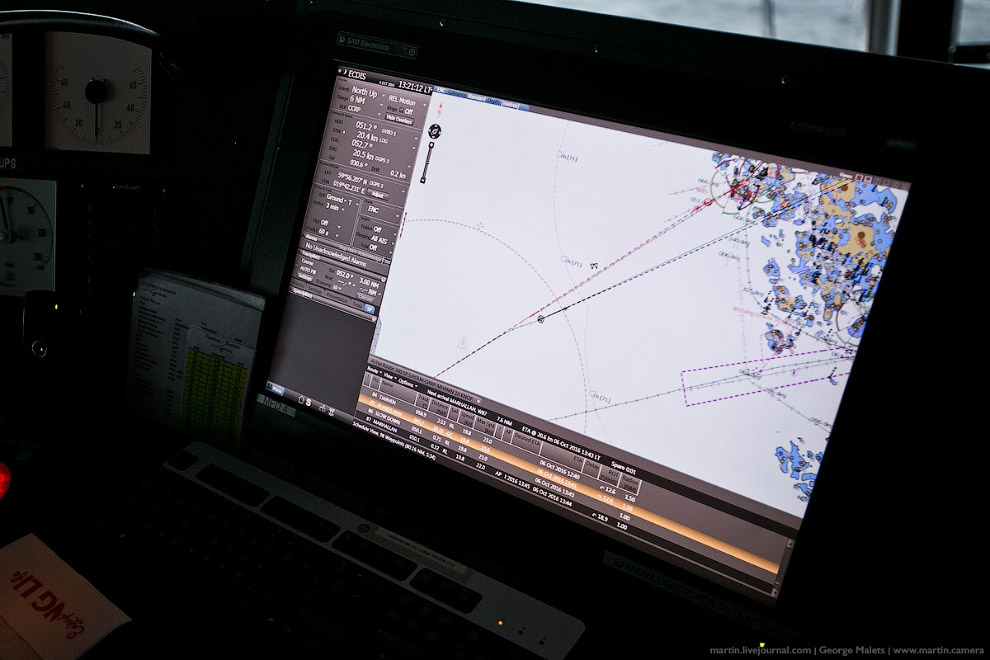Click the blue SP icon in the speed panel

coord(370,309)
